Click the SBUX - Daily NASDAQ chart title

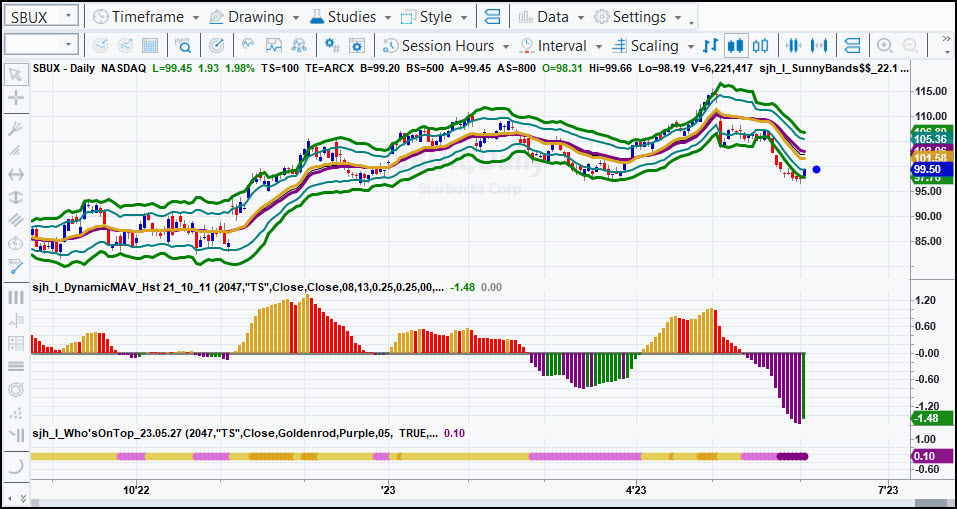[x=90, y=68]
